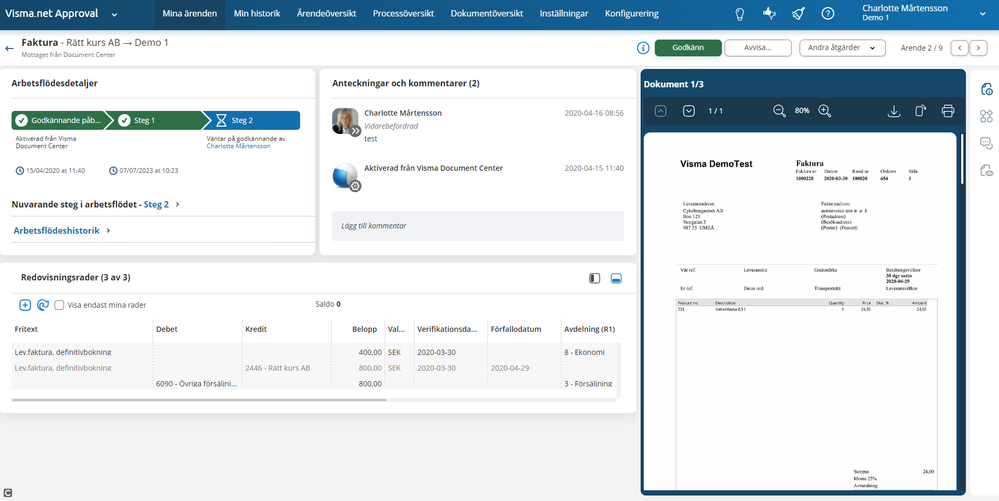Open the thumbs feedback icon in header
Screen dimensions: 999x501
coord(769,13)
